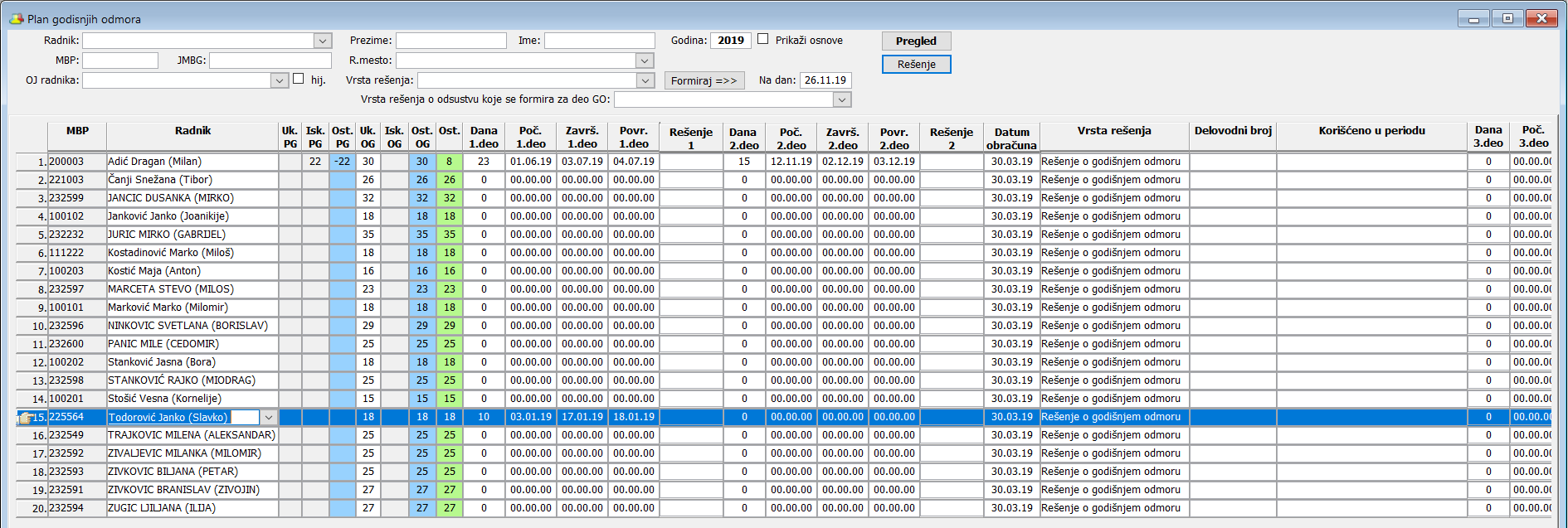Image resolution: width=1568 pixels, height=528 pixels.
Task: Toggle the hij. checkbox
Action: coord(299,79)
